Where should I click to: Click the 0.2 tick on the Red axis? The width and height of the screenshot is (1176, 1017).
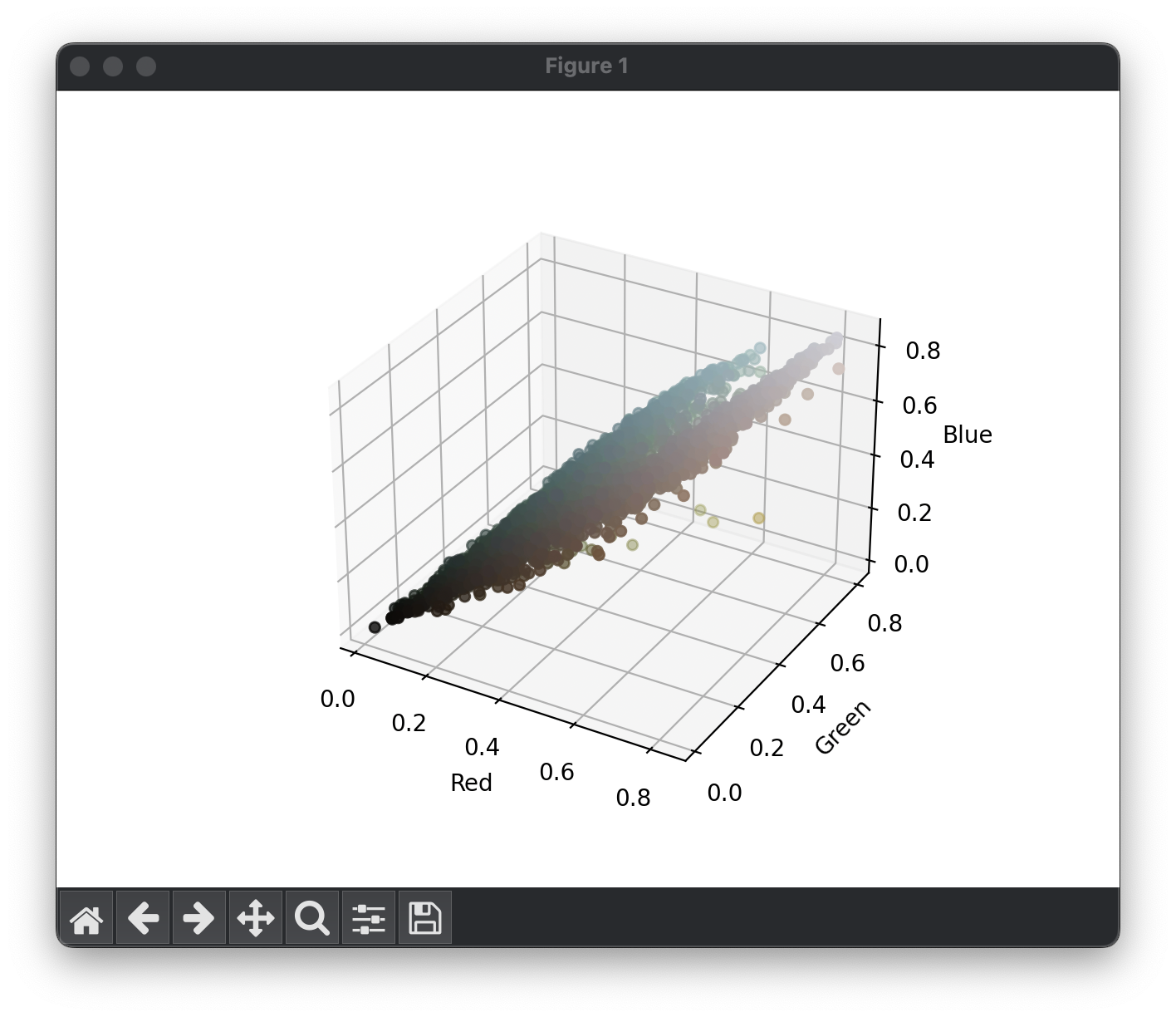coord(409,723)
